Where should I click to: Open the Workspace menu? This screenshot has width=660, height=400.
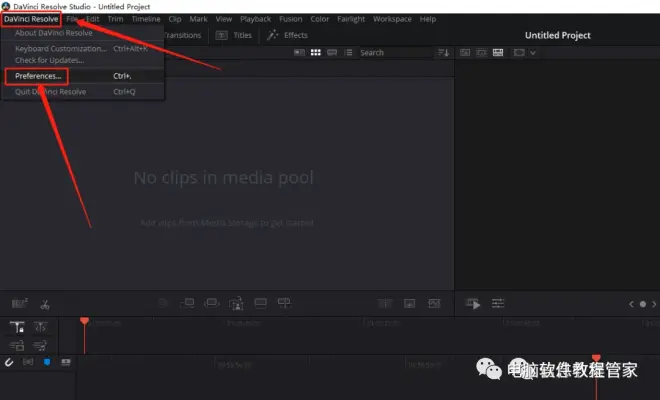(x=392, y=19)
